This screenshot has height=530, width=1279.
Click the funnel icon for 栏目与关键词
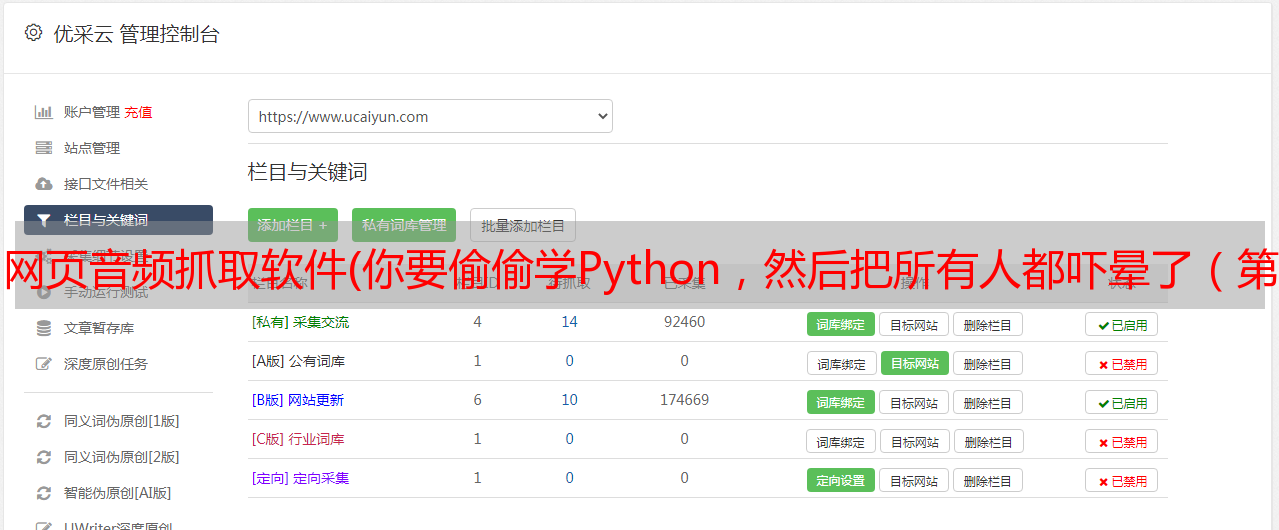44,220
